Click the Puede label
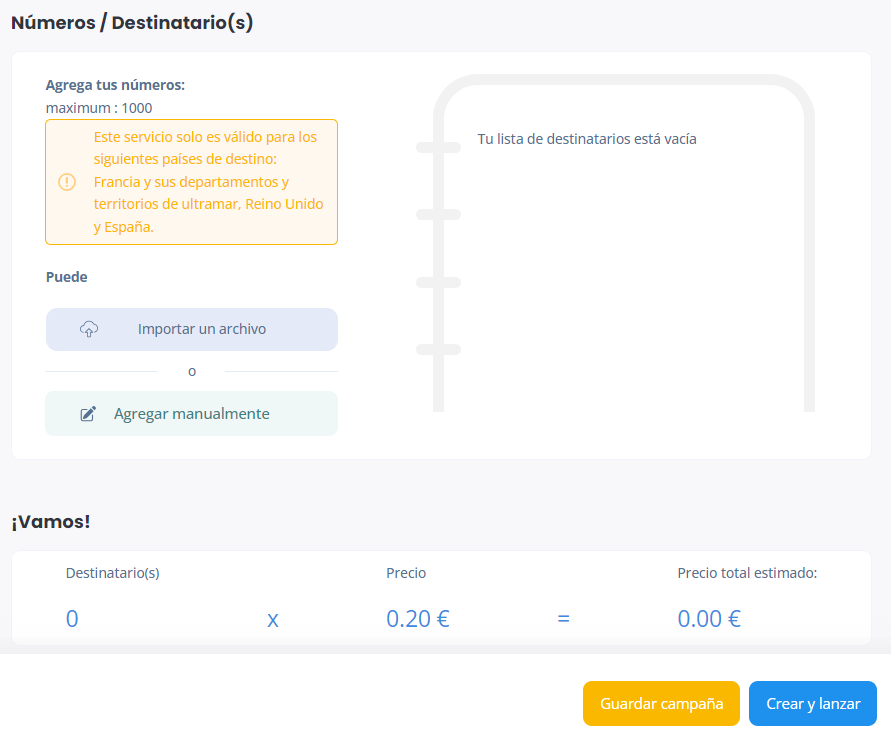Screen dimensions: 891x733 tap(66, 277)
